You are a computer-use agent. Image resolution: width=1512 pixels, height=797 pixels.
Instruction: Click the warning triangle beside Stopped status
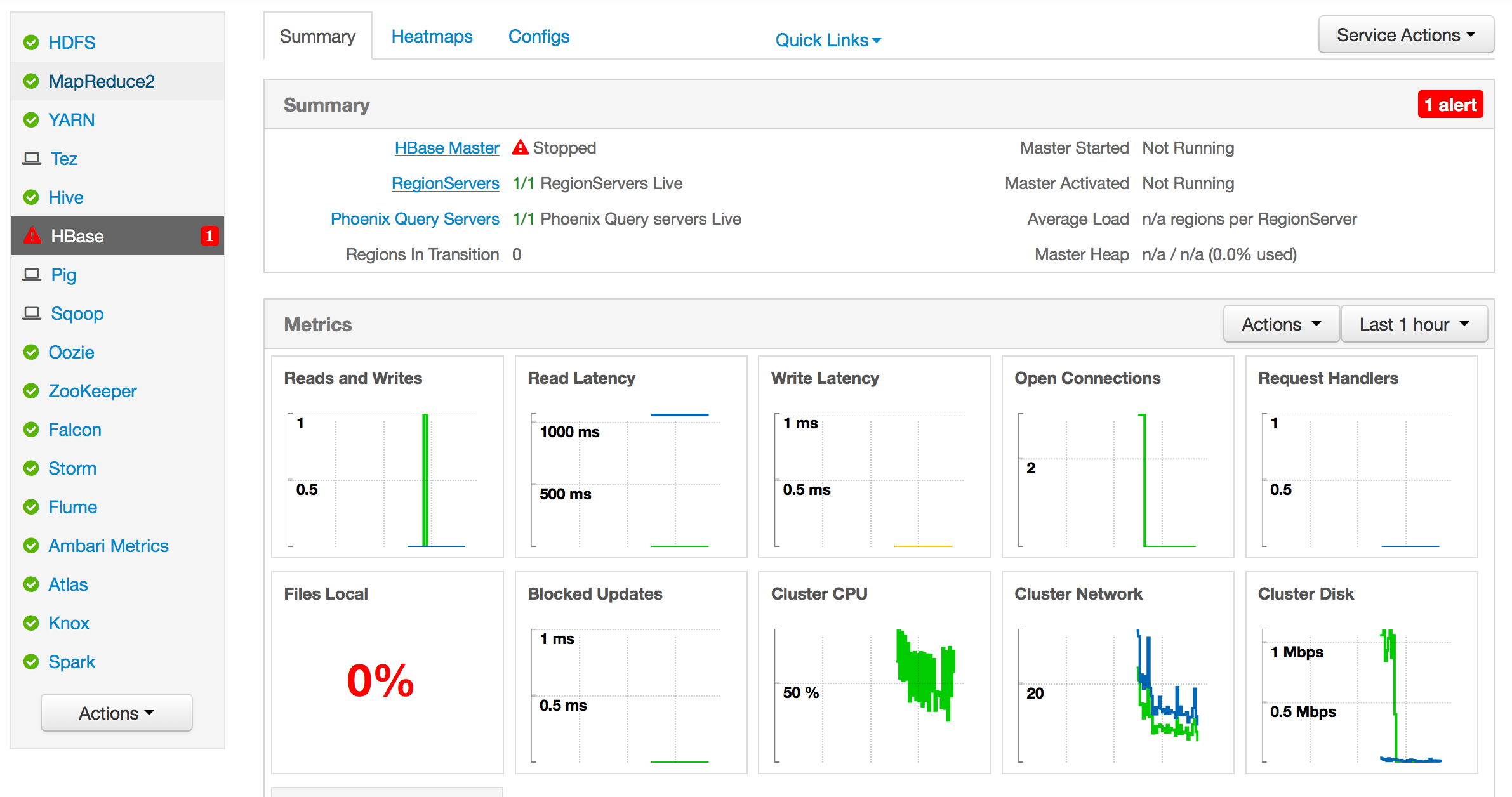point(520,147)
